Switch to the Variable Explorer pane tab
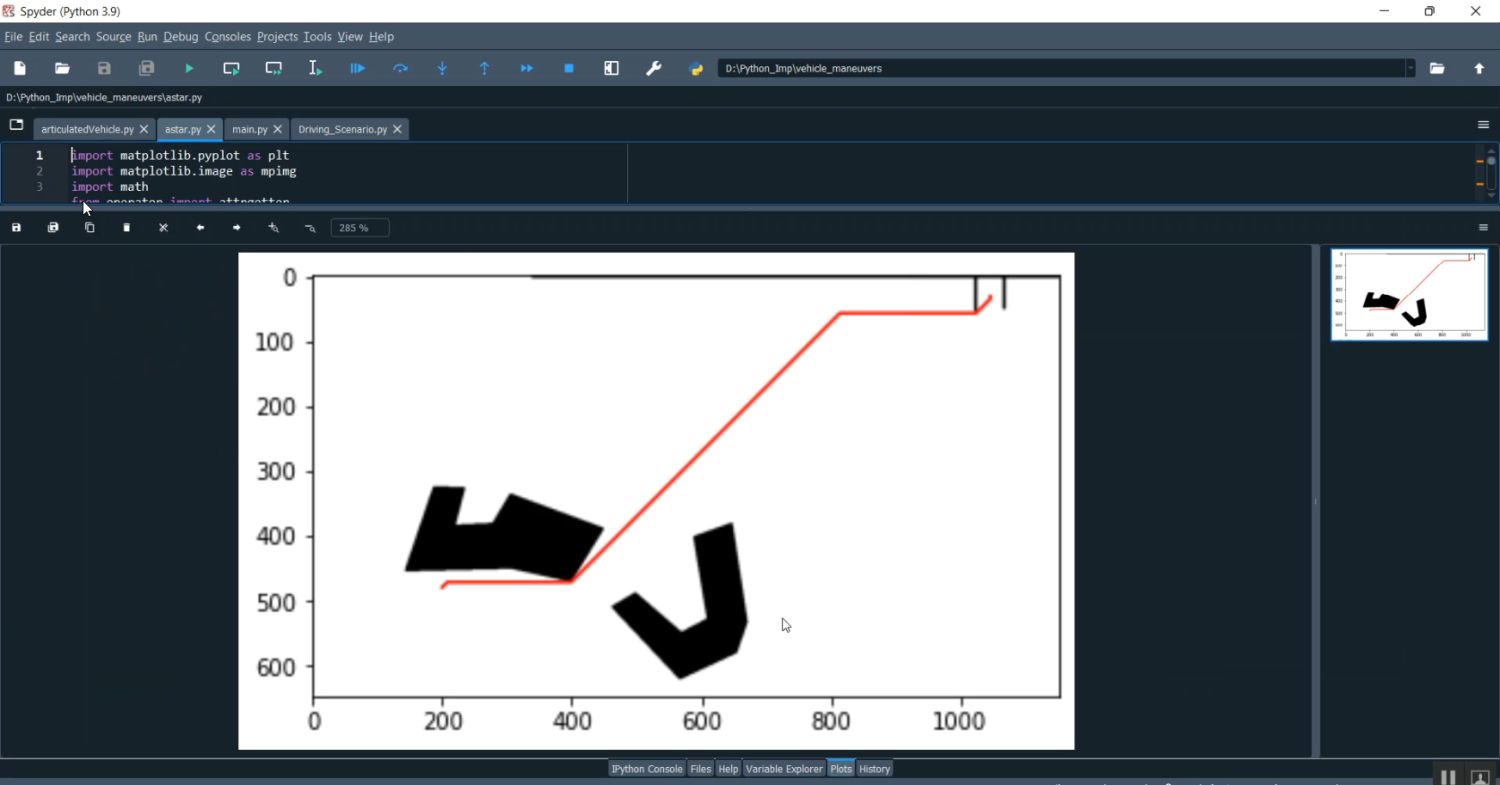This screenshot has width=1500, height=785. pos(783,769)
